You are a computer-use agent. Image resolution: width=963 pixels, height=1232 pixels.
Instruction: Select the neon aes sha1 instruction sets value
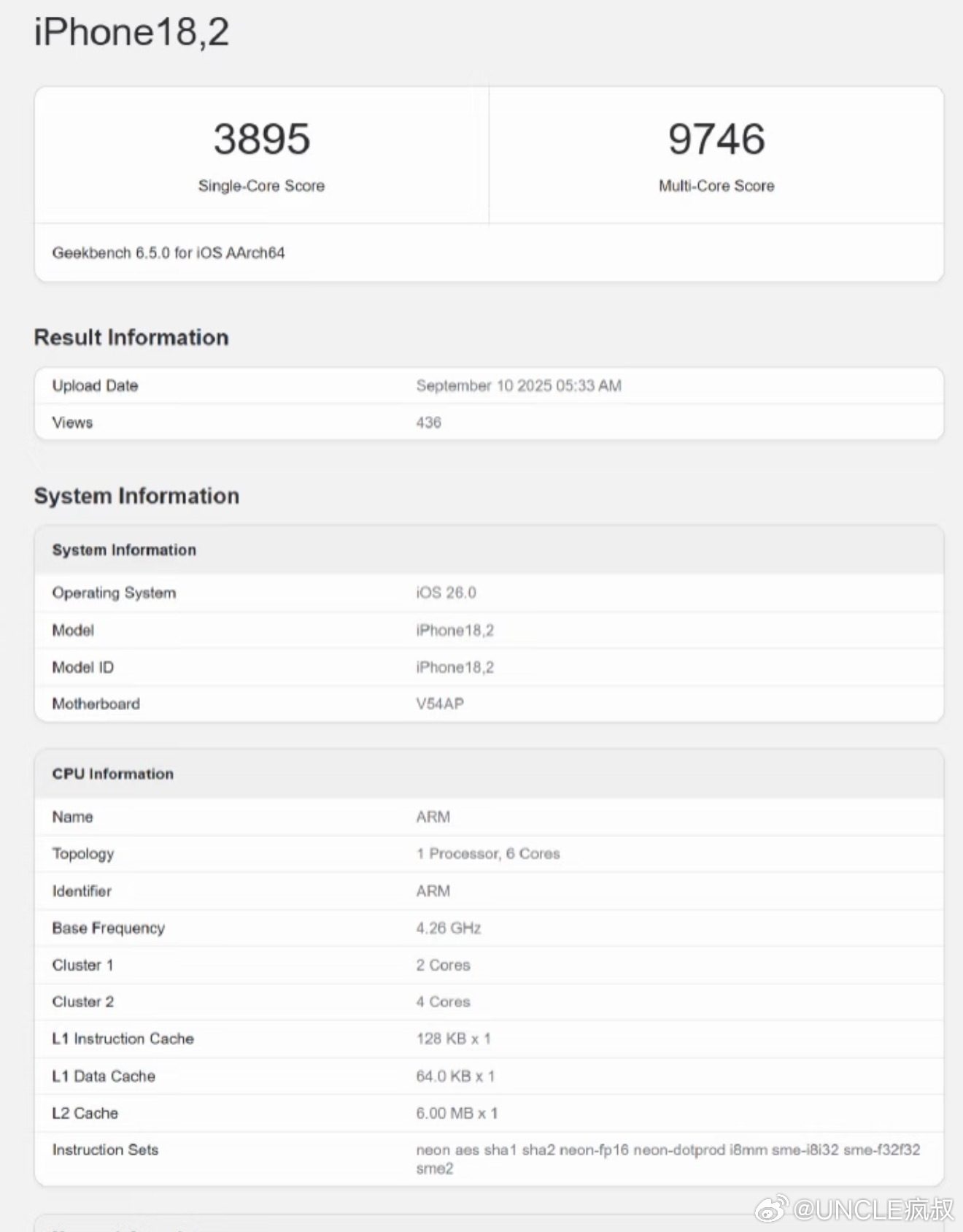668,1159
